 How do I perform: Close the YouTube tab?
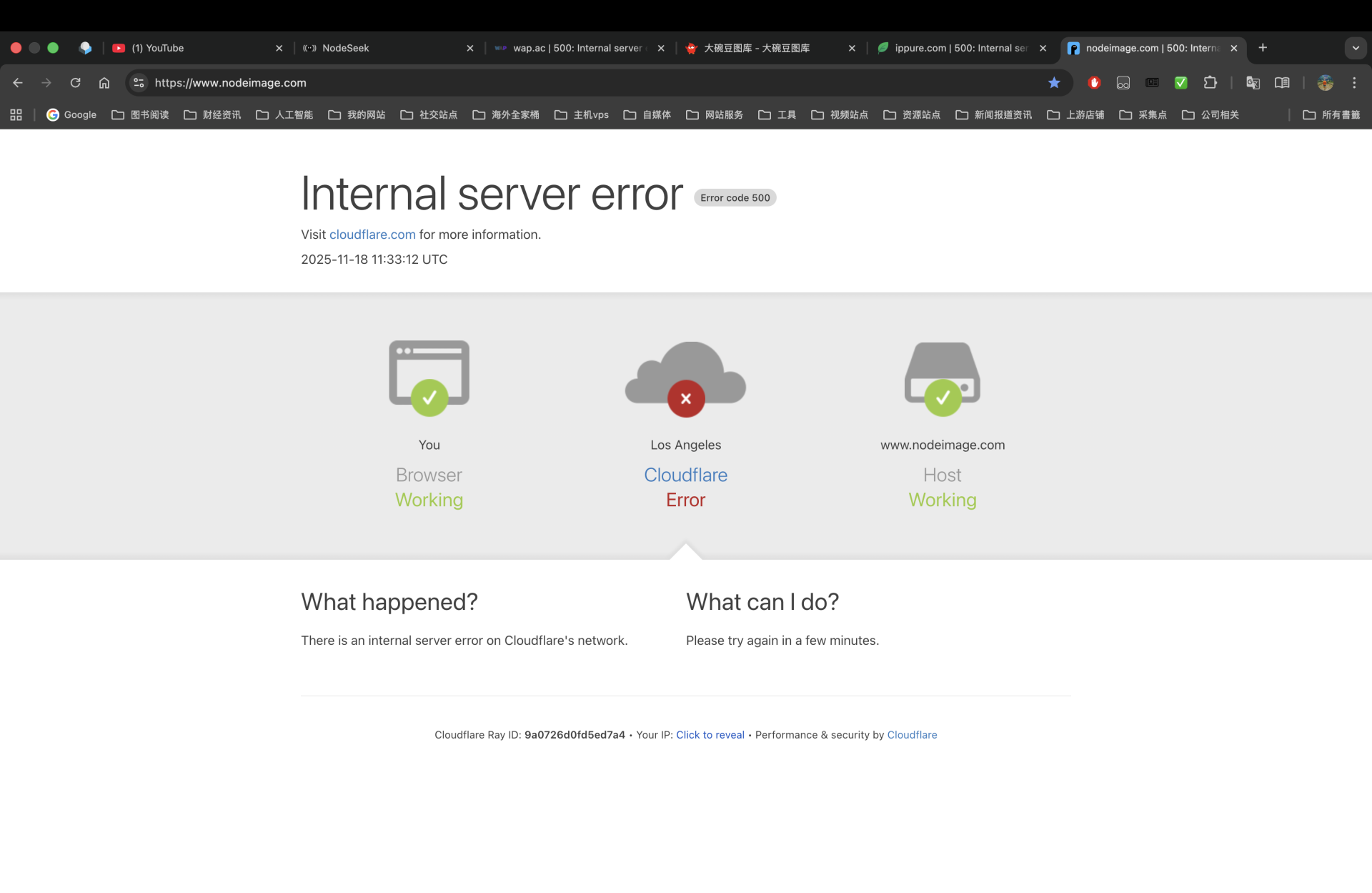[279, 48]
